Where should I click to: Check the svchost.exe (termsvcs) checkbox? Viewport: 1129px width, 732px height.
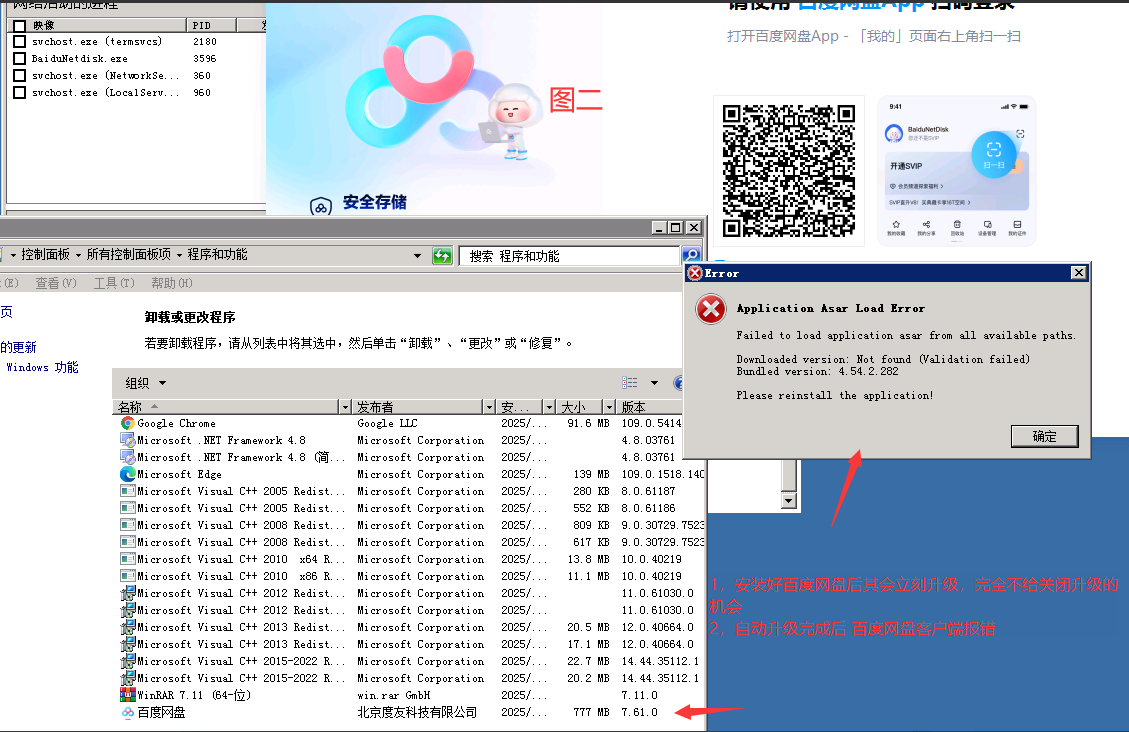[20, 41]
